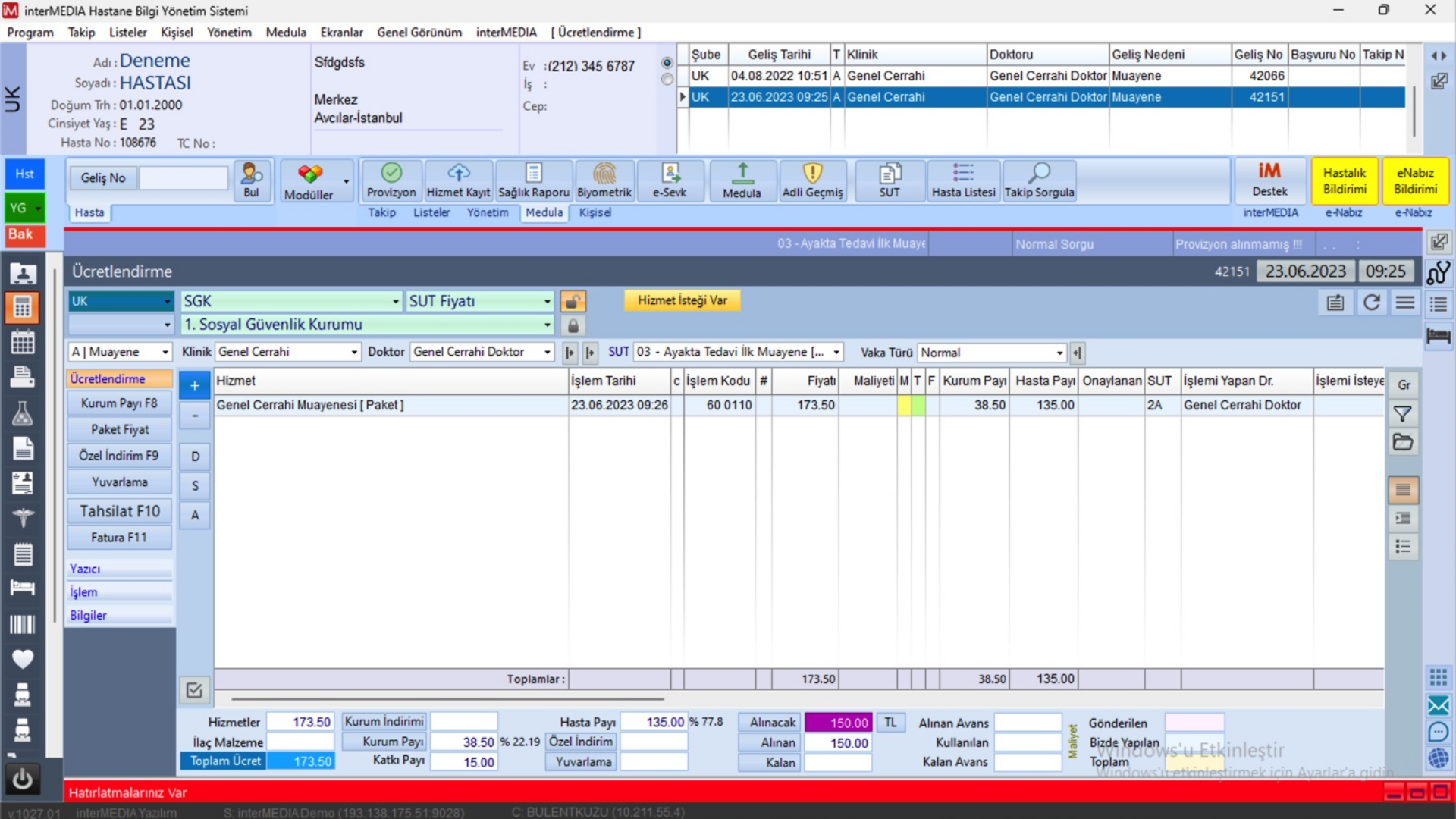Select the second radio button below
This screenshot has width=1456, height=819.
pos(667,79)
